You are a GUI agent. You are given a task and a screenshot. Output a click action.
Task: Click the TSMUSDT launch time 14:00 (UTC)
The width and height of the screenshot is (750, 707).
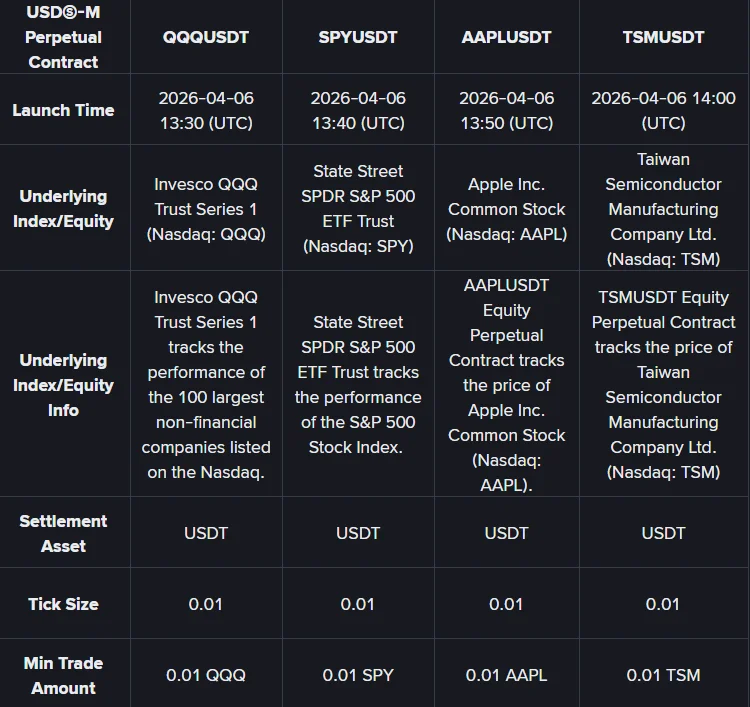[x=663, y=110]
